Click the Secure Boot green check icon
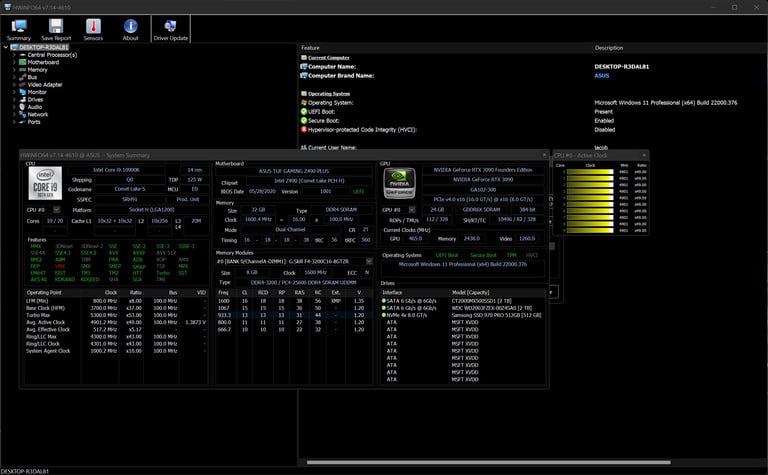Screen dimensions: 768x475 (x=304, y=120)
